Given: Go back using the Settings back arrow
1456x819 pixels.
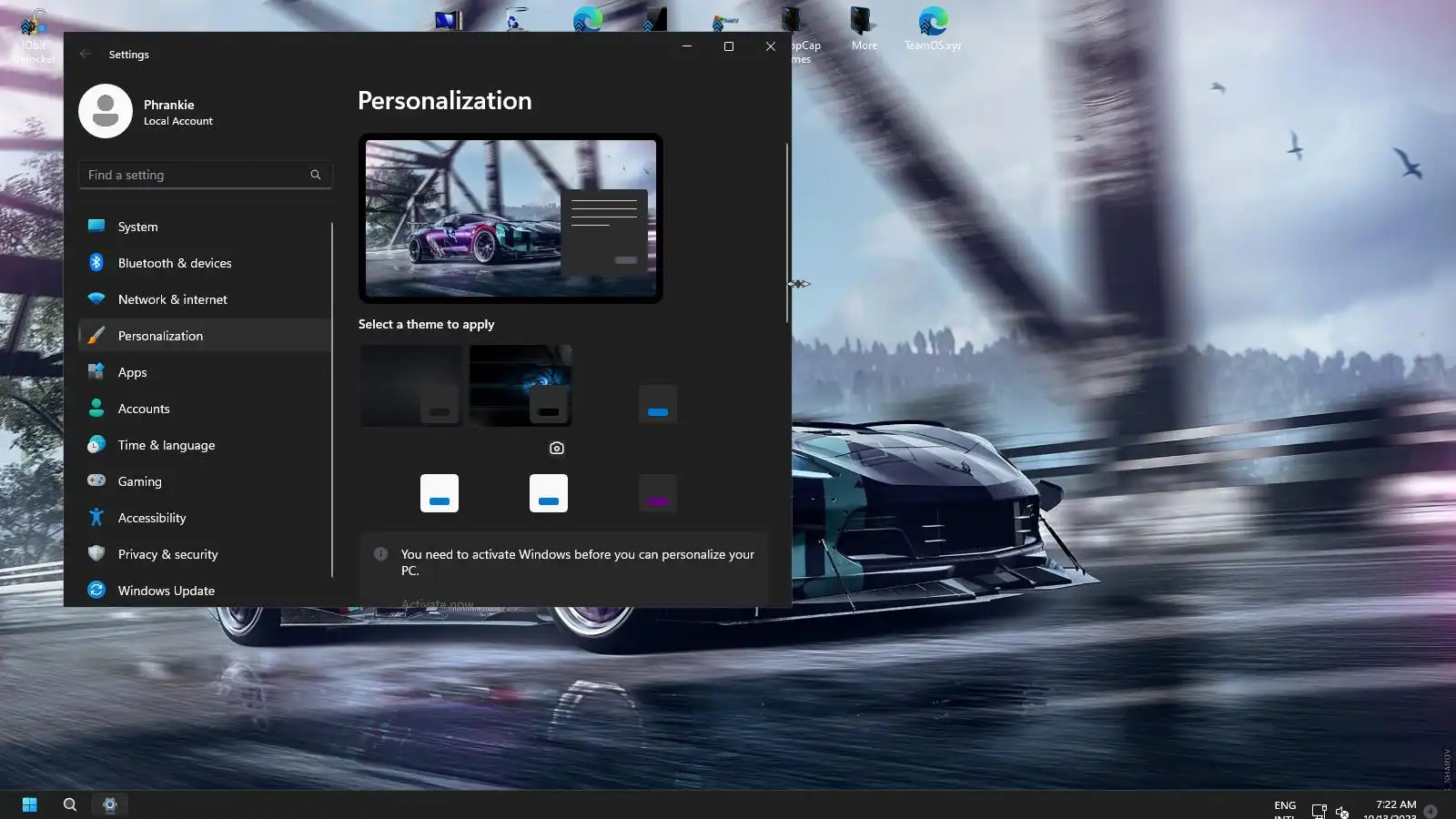Looking at the screenshot, I should [x=86, y=54].
